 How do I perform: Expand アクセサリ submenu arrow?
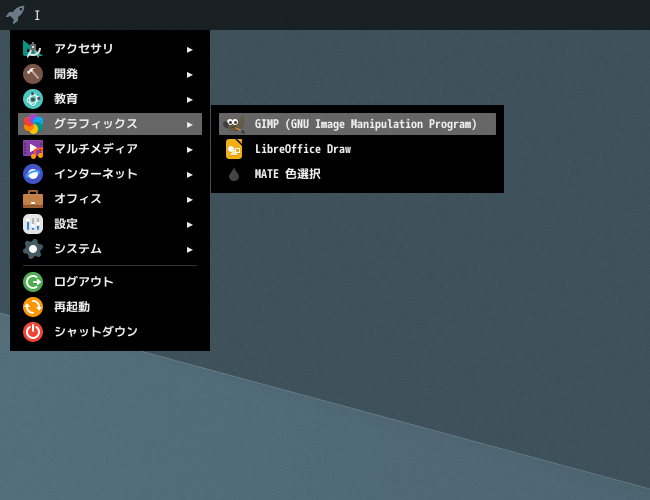(x=189, y=50)
